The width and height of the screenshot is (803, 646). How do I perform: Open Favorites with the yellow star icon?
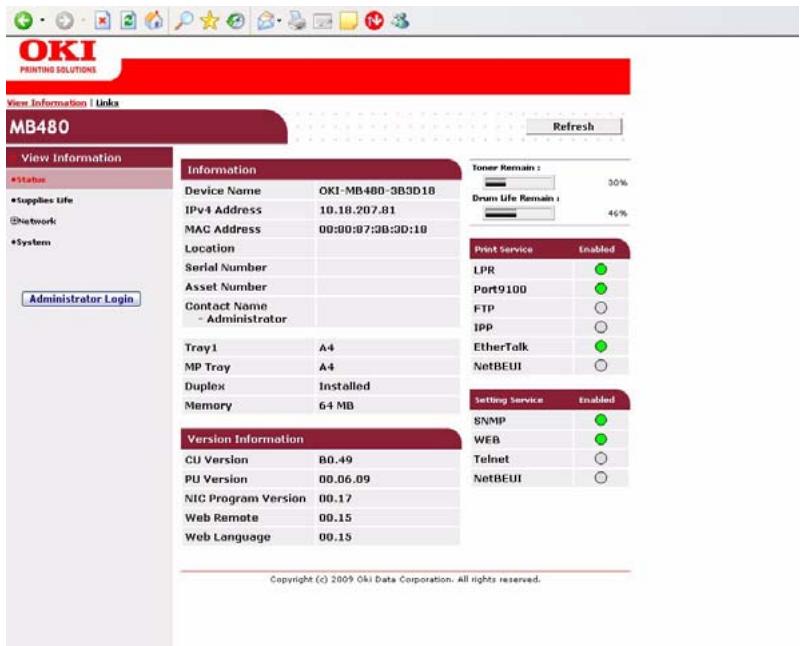209,20
